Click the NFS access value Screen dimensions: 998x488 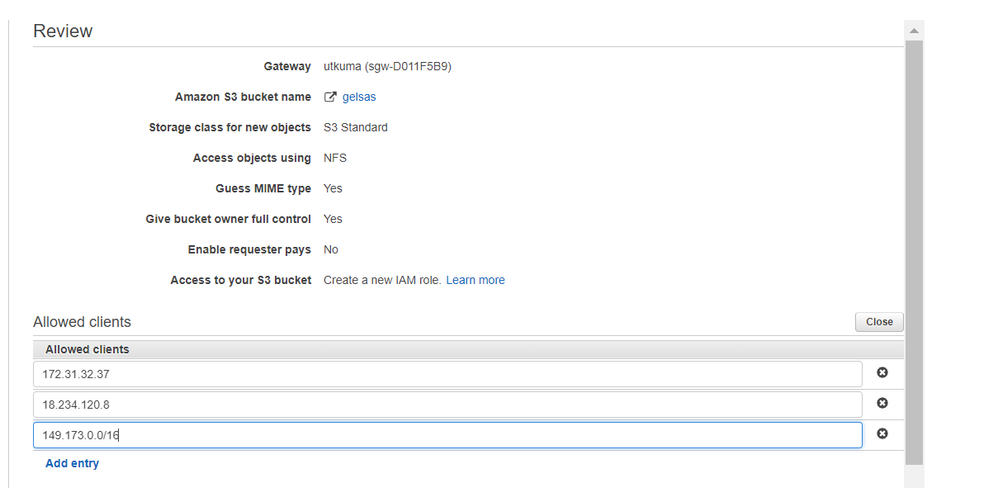point(335,158)
